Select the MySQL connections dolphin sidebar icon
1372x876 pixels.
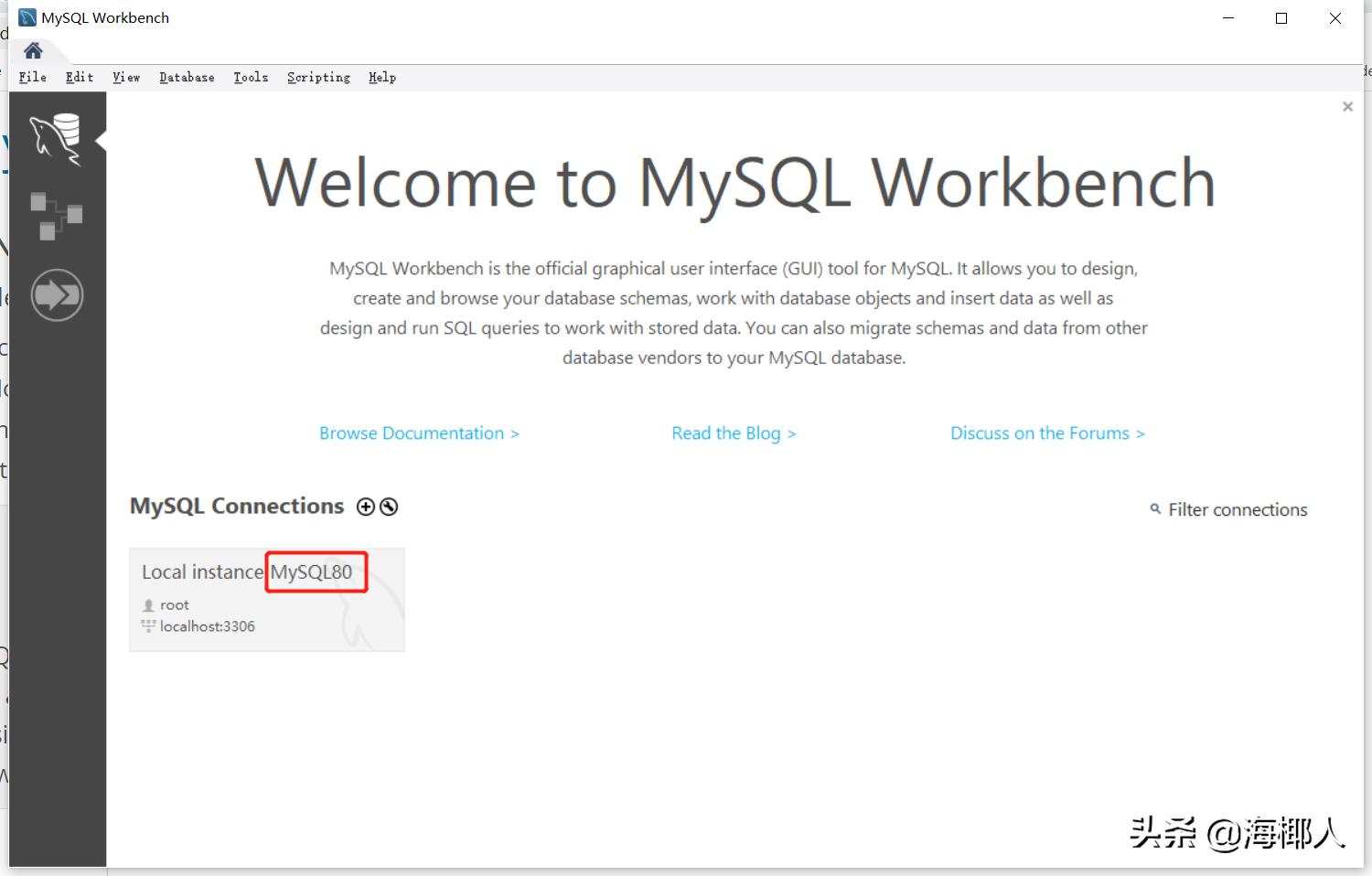pyautogui.click(x=56, y=138)
